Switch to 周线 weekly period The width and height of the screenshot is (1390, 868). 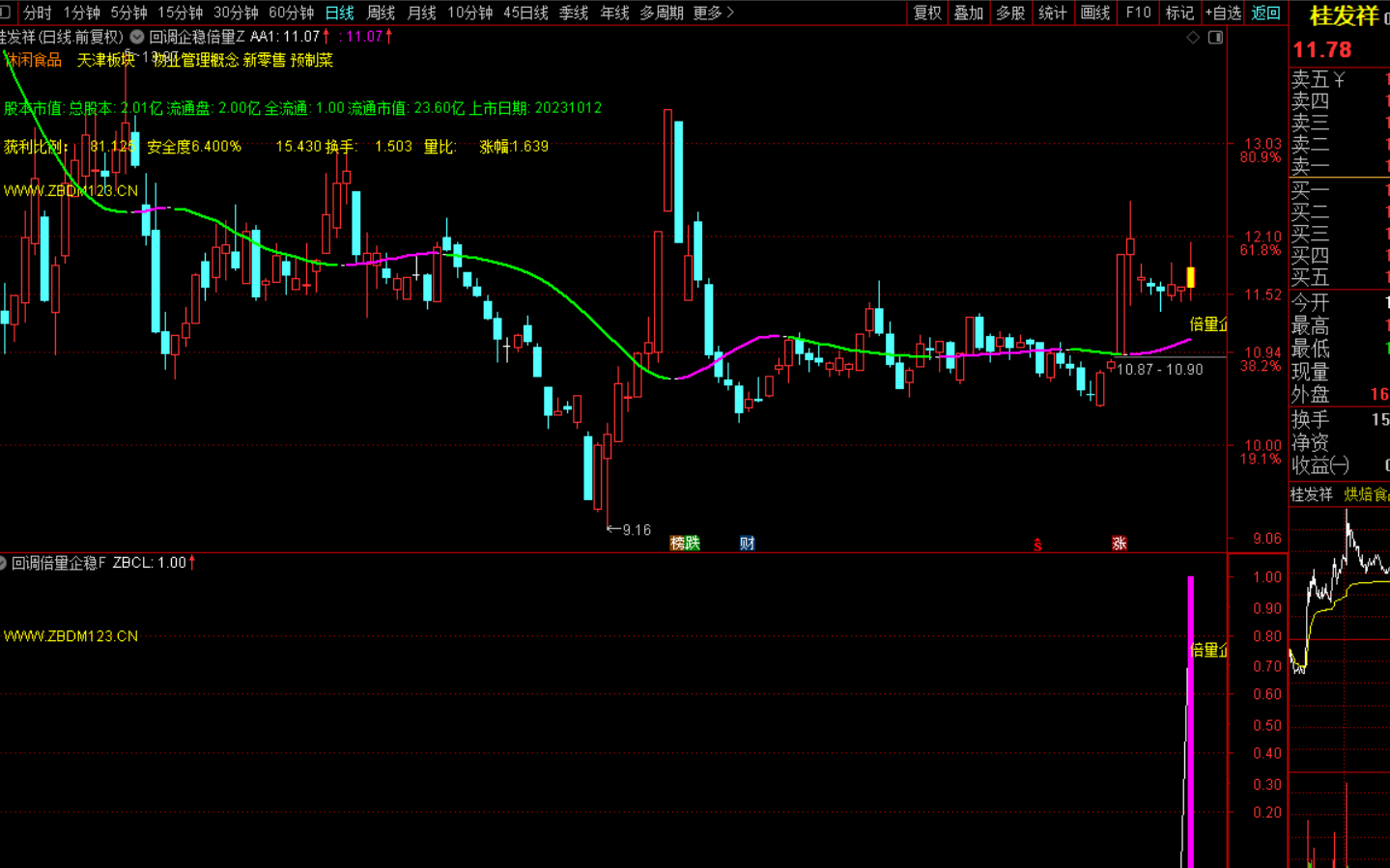coord(381,13)
